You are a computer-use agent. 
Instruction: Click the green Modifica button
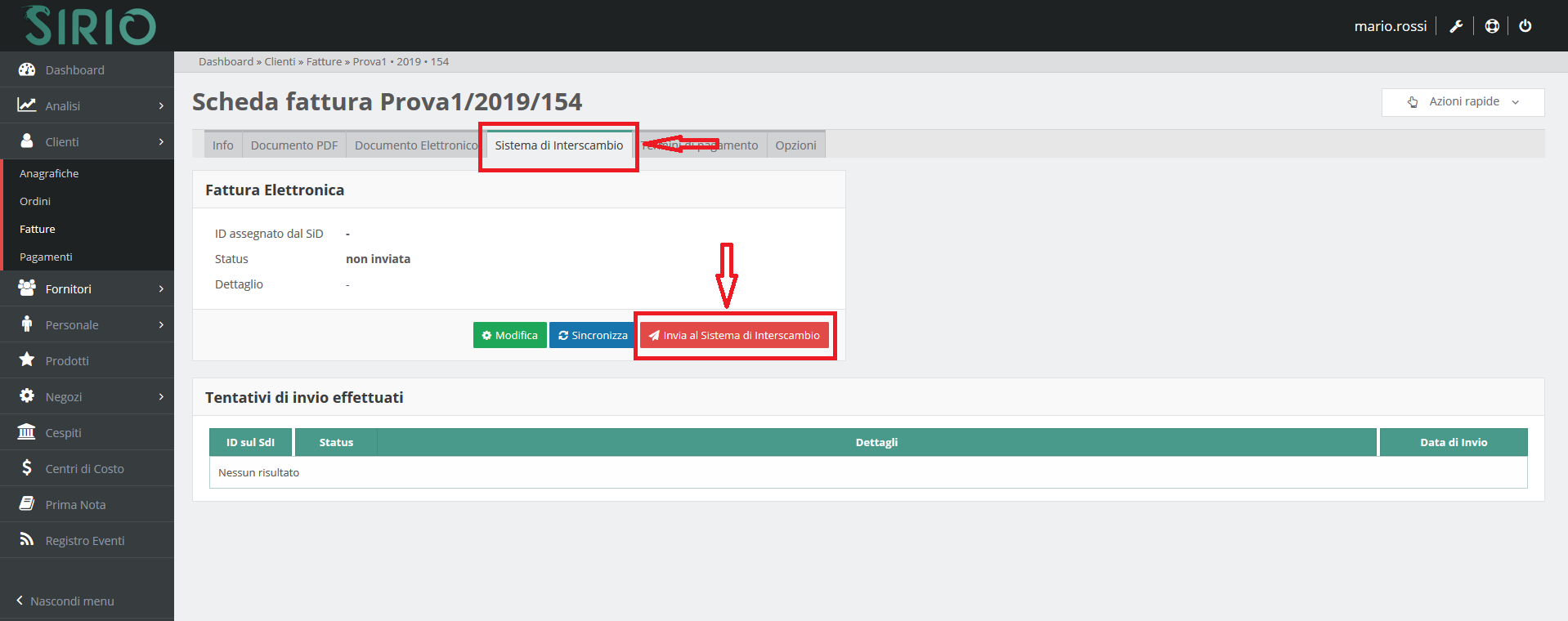[509, 336]
